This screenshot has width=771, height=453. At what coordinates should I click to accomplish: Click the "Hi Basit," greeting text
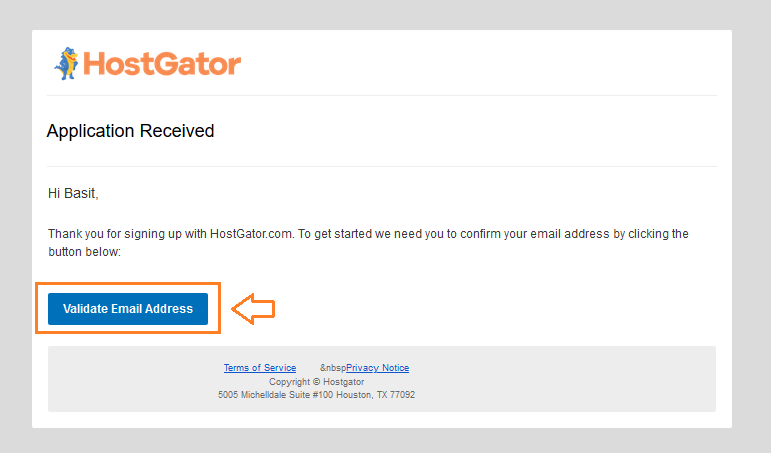coord(73,193)
